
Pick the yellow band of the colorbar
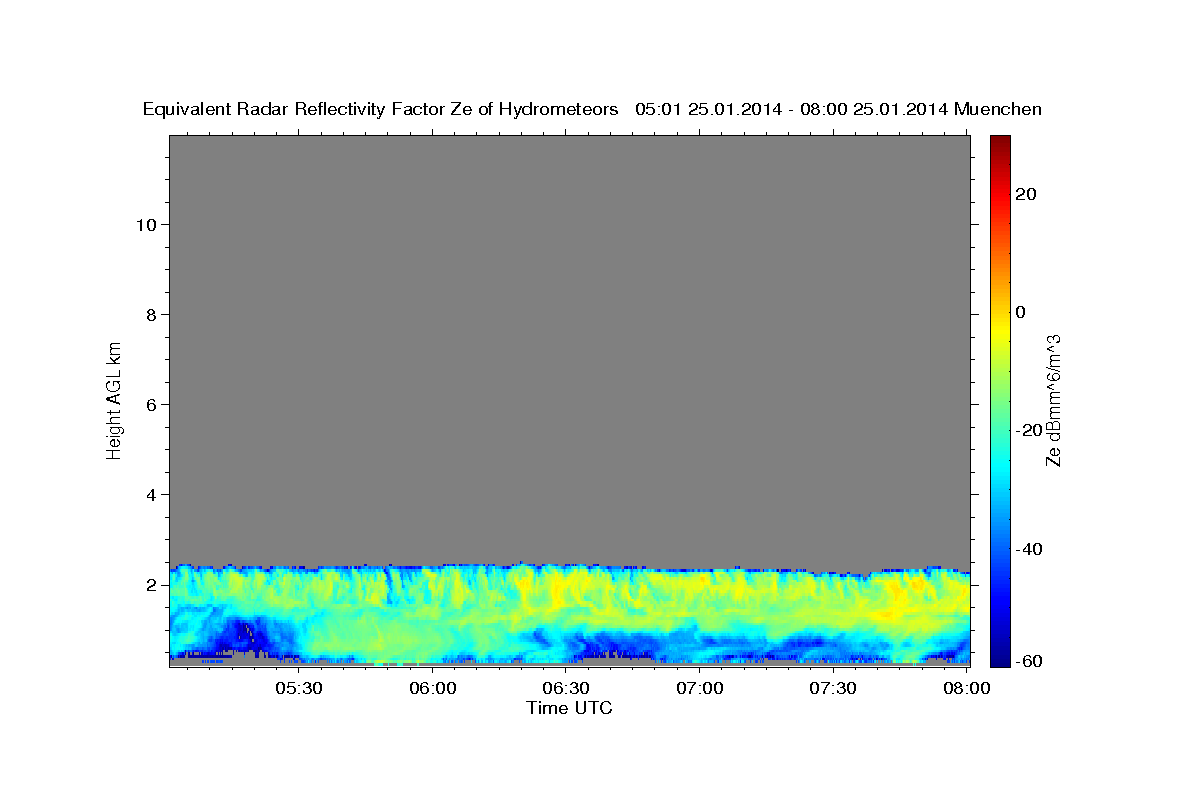tap(1000, 330)
